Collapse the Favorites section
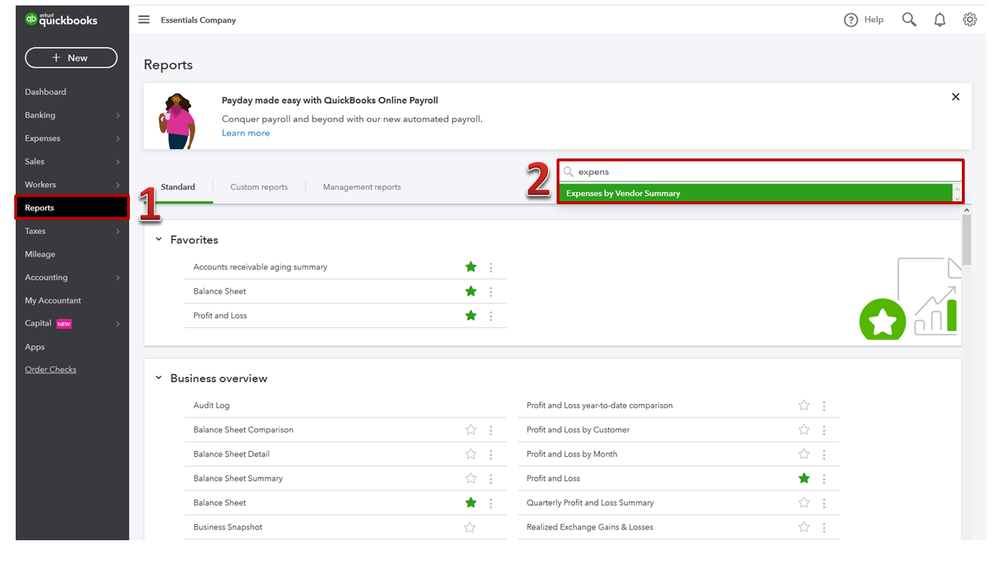The width and height of the screenshot is (999, 566). (x=159, y=240)
